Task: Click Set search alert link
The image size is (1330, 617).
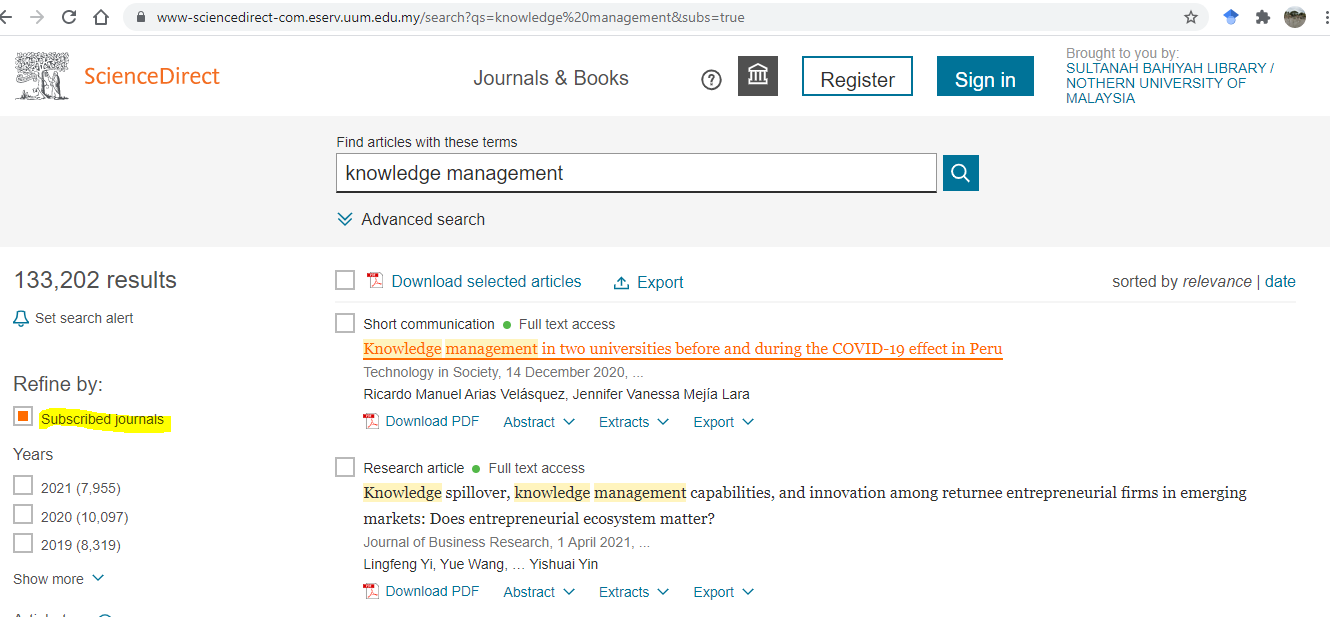Action: (x=84, y=319)
